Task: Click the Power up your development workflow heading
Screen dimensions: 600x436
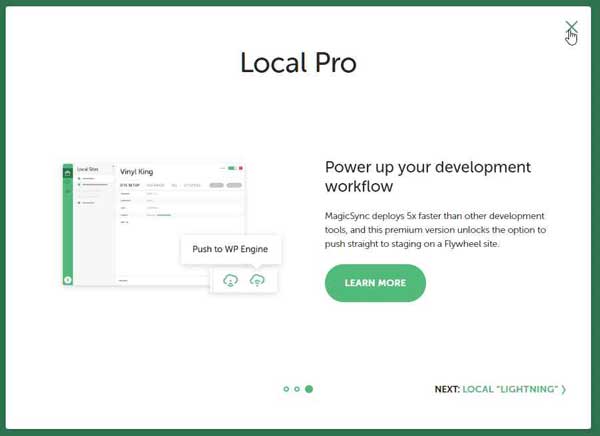Action: (428, 176)
